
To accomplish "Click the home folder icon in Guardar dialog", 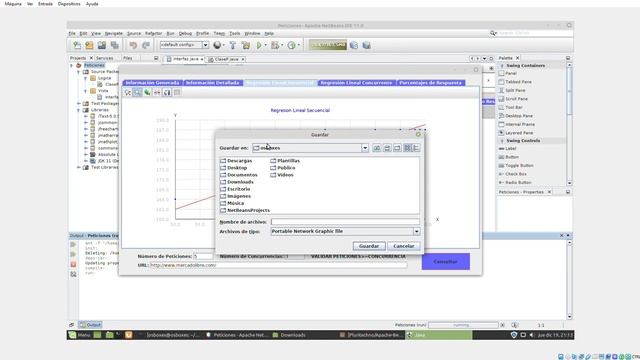I will coord(387,148).
